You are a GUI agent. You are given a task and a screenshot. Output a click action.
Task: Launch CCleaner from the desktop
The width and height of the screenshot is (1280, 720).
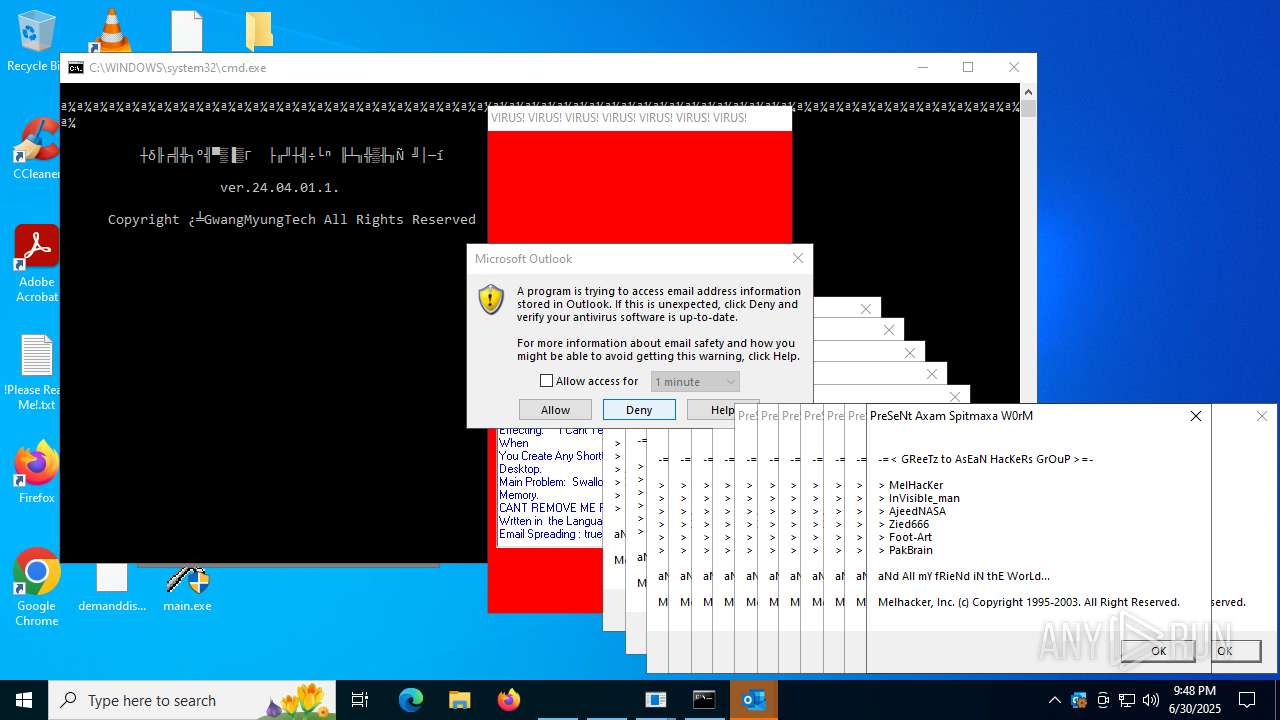click(36, 149)
